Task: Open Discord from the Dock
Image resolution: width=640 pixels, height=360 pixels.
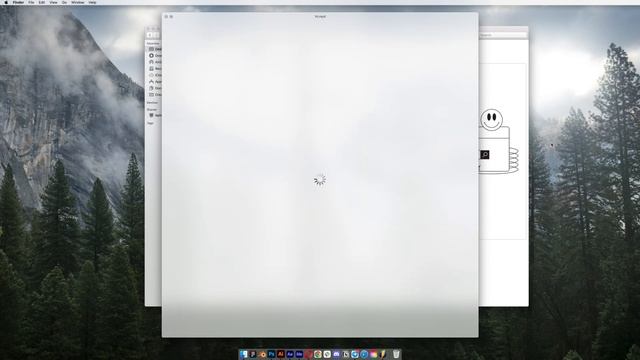Action: pos(336,354)
